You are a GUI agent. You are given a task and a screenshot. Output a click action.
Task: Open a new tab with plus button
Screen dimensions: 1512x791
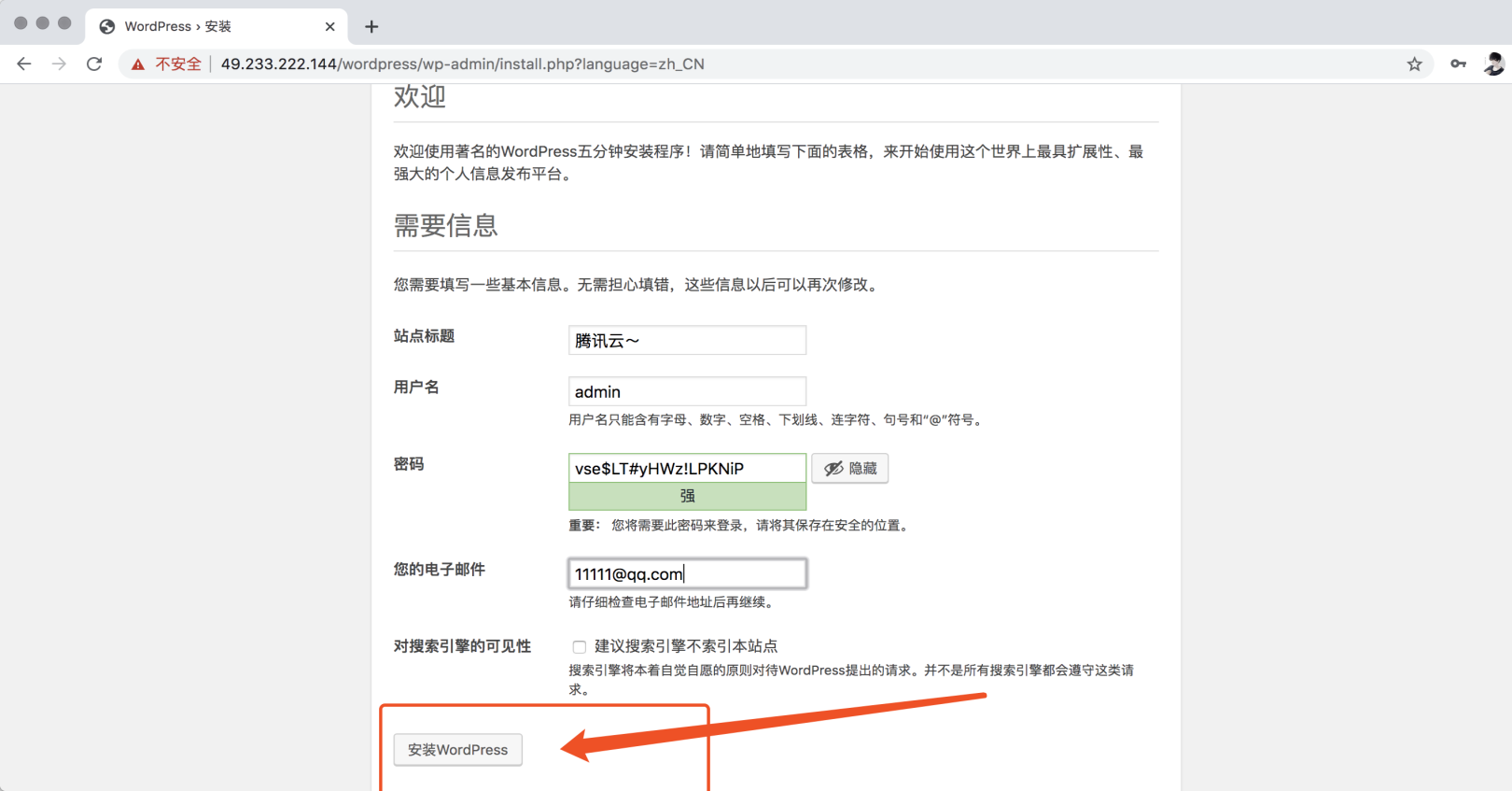point(371,26)
